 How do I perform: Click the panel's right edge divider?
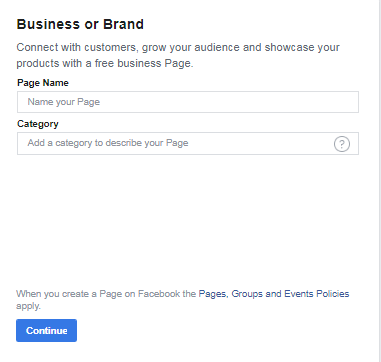click(379, 181)
